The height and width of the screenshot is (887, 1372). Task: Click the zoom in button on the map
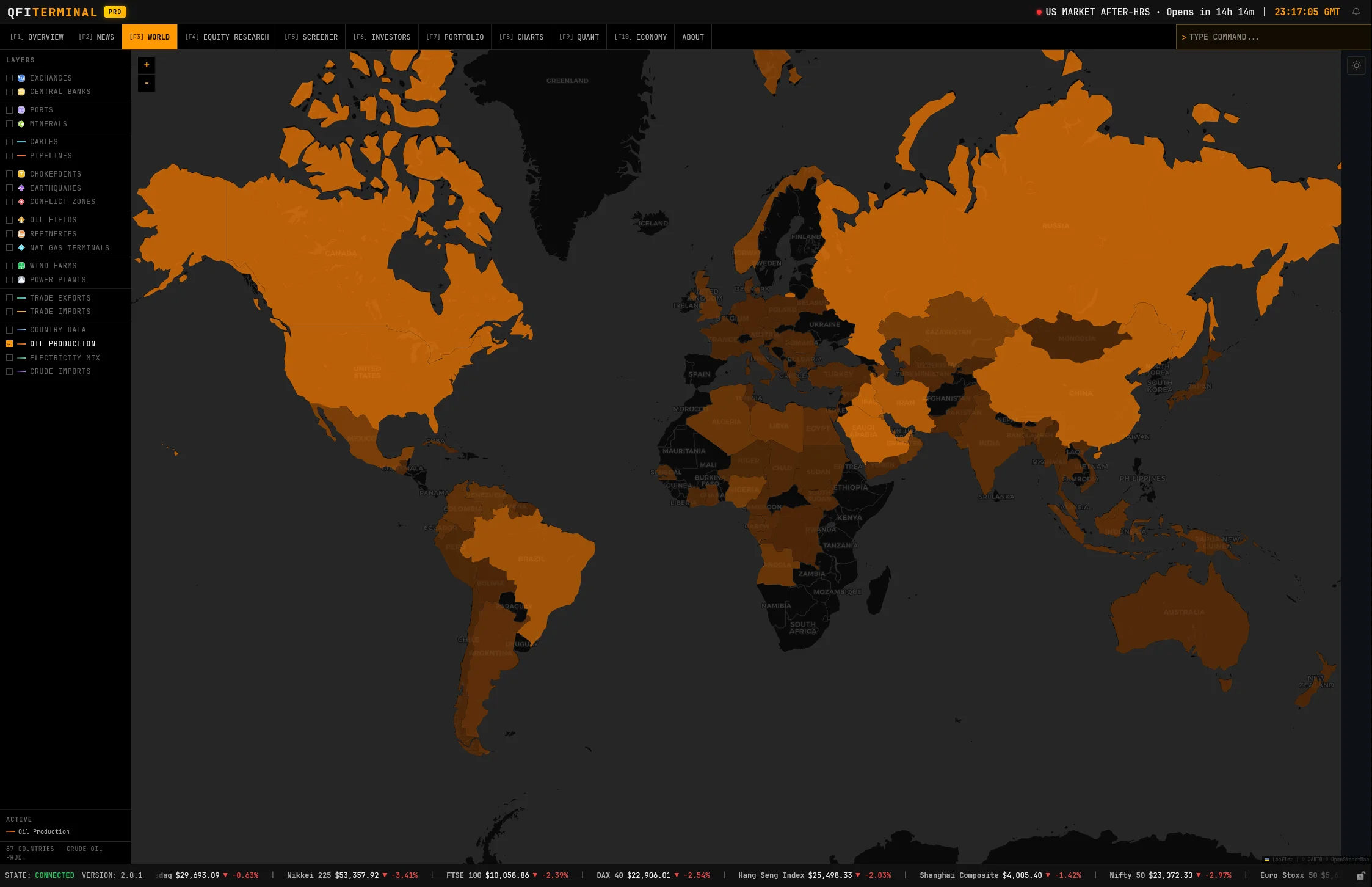(147, 65)
